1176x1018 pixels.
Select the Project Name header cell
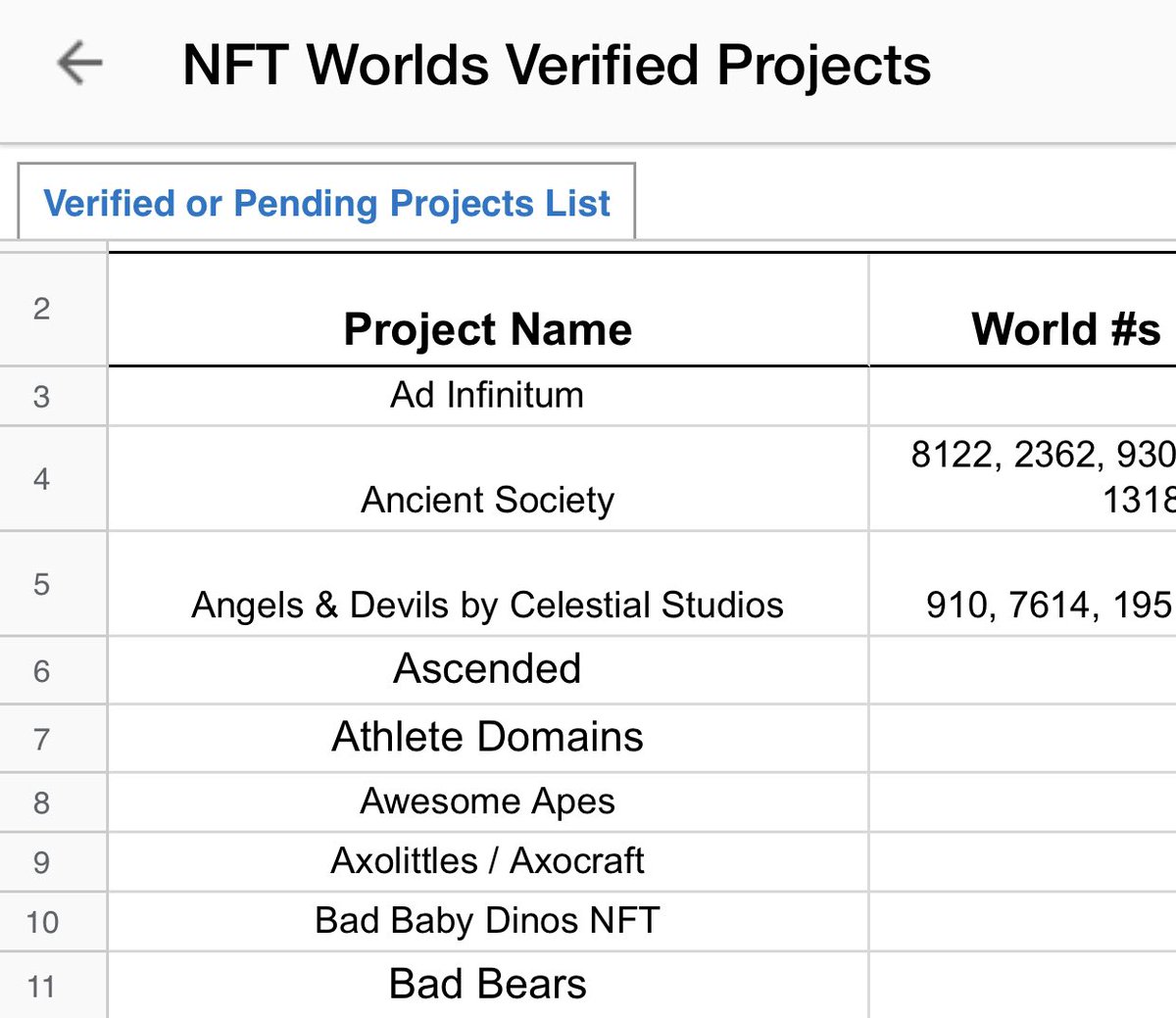coord(487,328)
